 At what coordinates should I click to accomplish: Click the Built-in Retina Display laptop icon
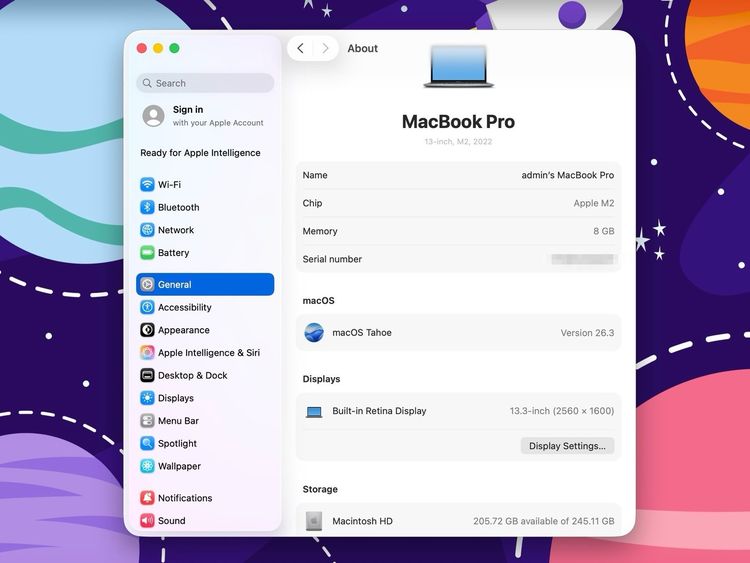coord(314,411)
